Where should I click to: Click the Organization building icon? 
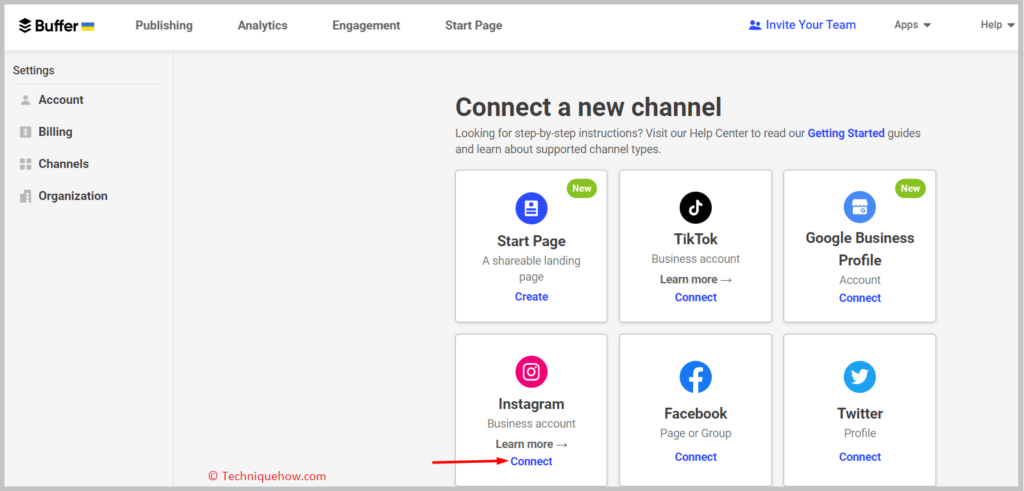pos(25,196)
